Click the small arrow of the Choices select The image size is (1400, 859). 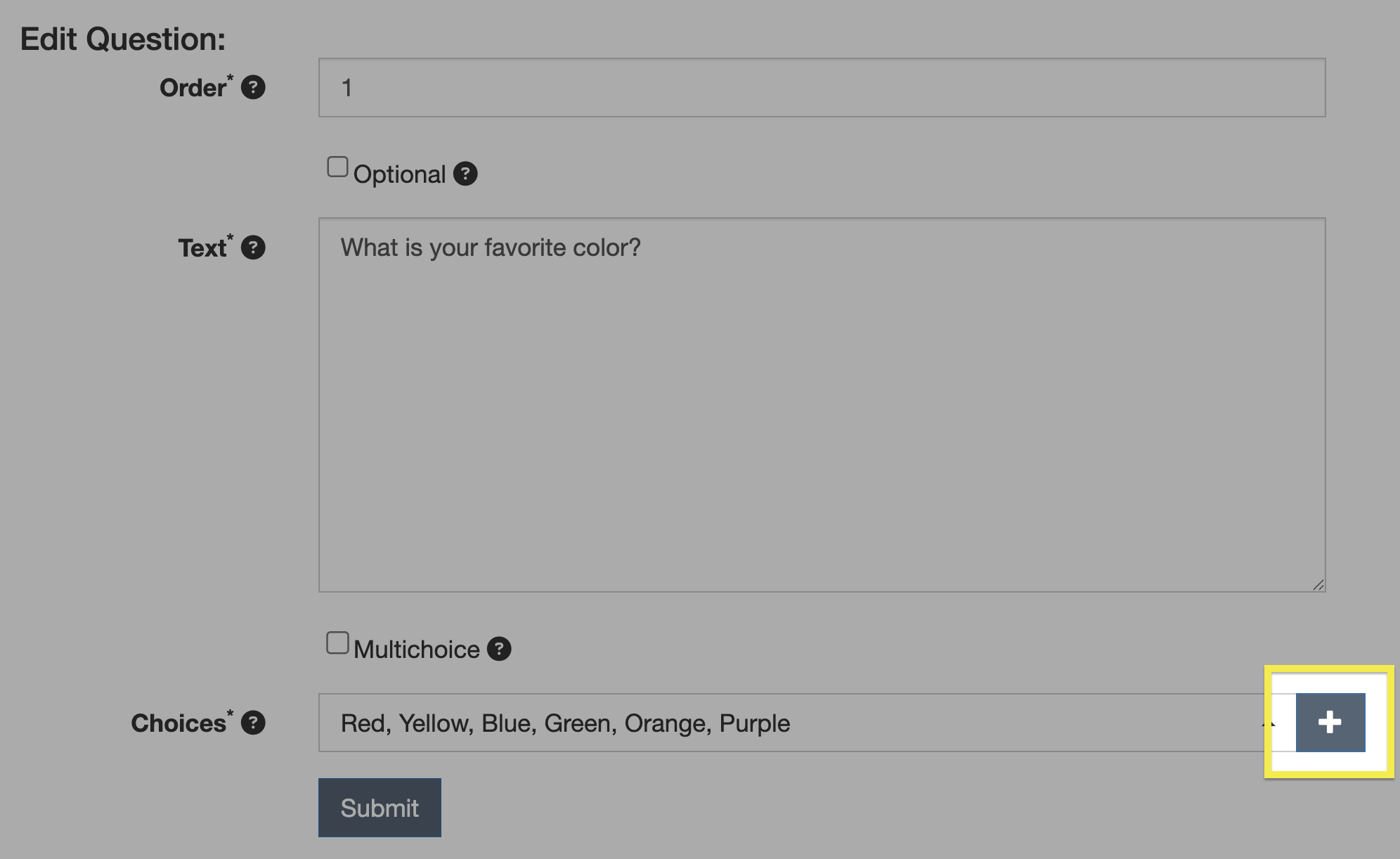pyautogui.click(x=1268, y=723)
